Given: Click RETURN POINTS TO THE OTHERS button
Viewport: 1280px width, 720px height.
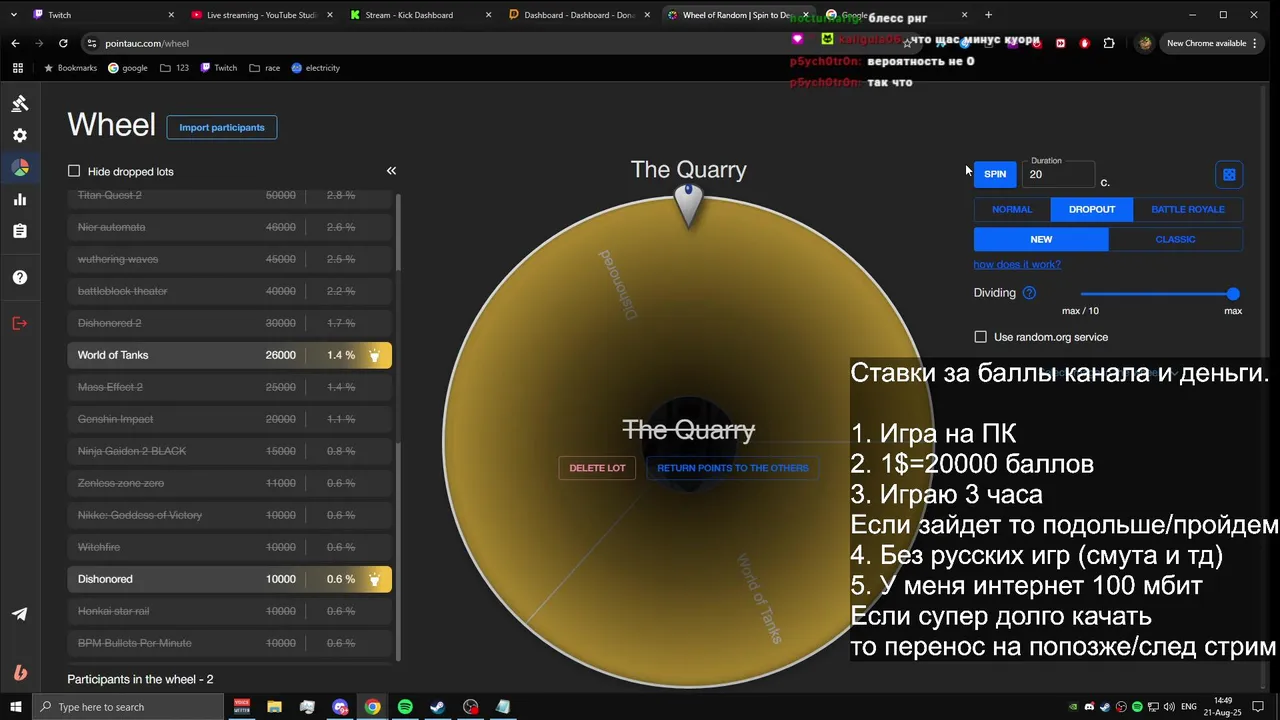Looking at the screenshot, I should coord(733,468).
